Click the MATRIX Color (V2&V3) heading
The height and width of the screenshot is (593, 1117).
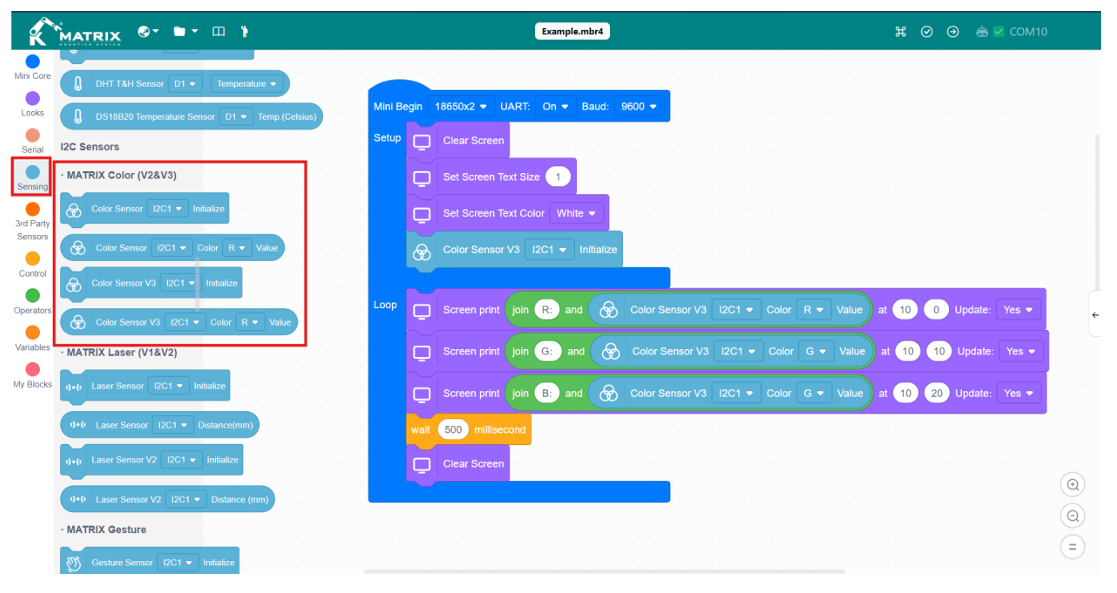click(x=121, y=175)
